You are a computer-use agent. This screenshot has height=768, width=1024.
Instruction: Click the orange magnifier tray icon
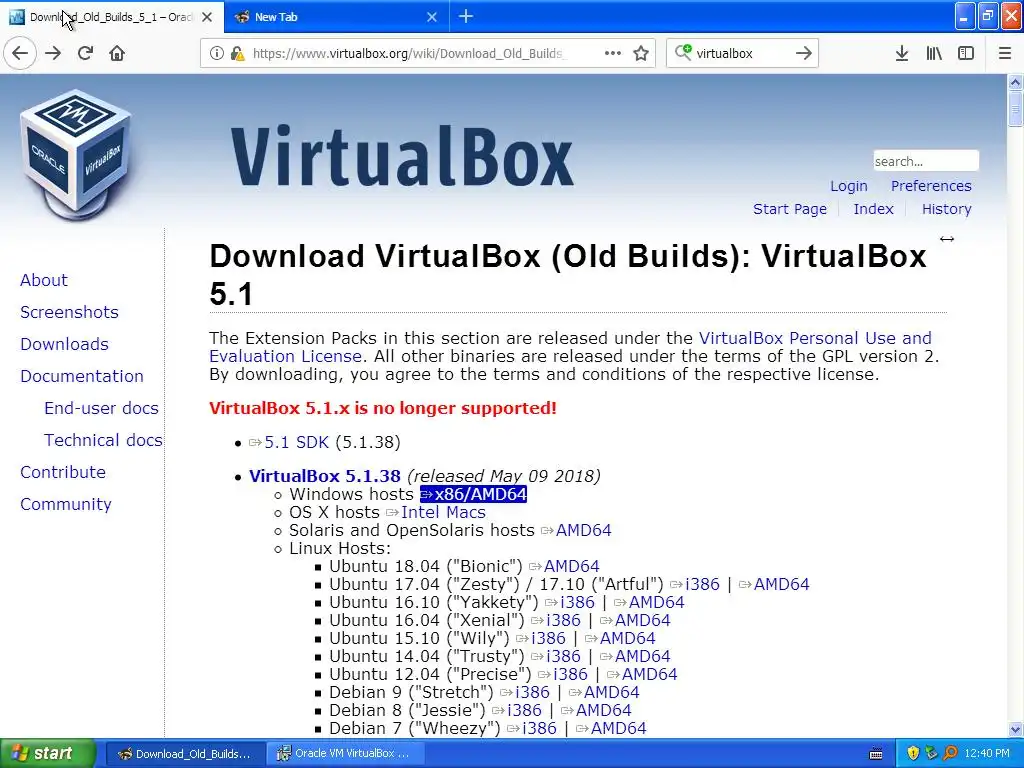(951, 753)
